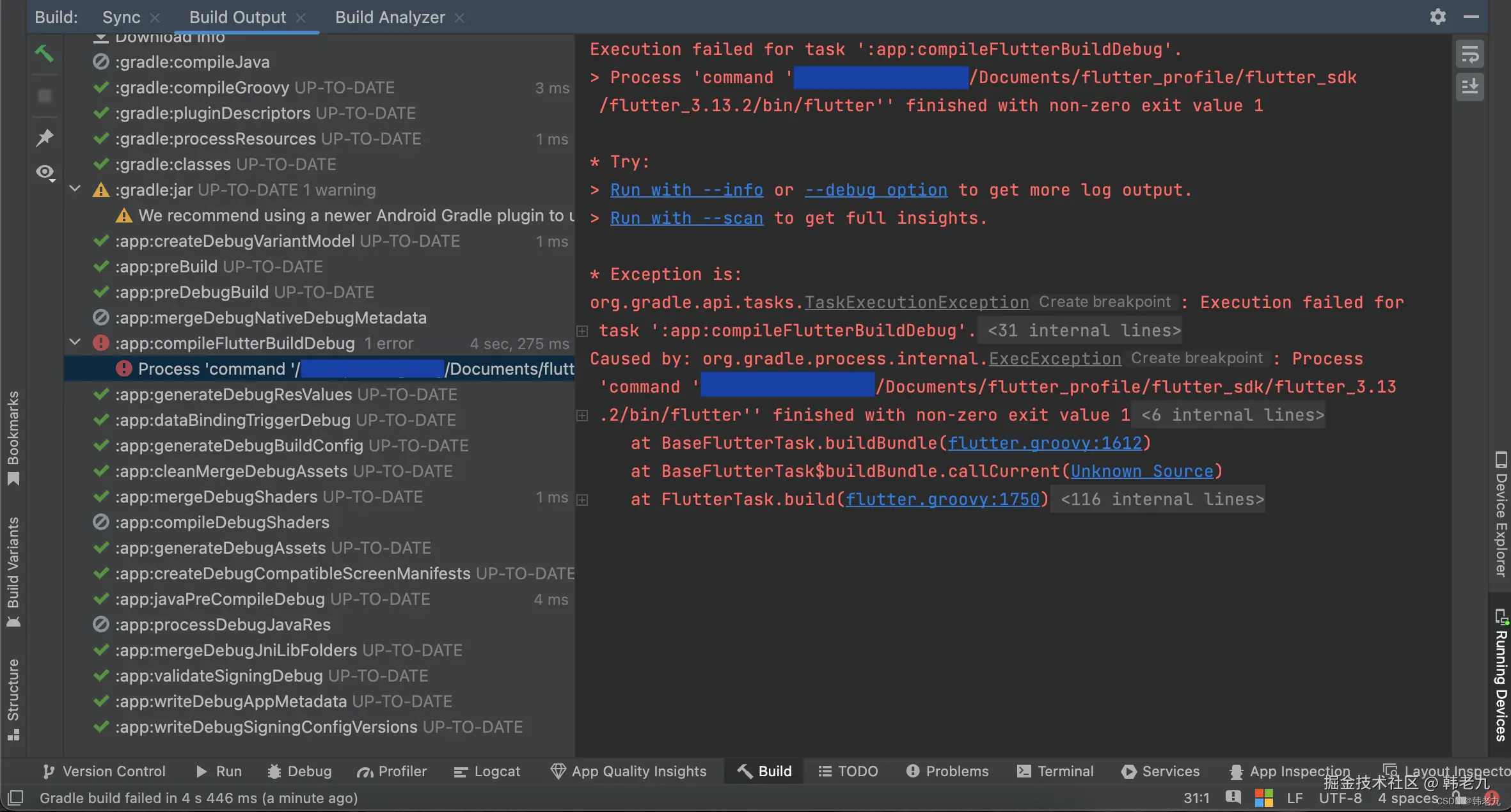Click UTF-8 encoding in status bar
The height and width of the screenshot is (812, 1511).
click(1340, 798)
